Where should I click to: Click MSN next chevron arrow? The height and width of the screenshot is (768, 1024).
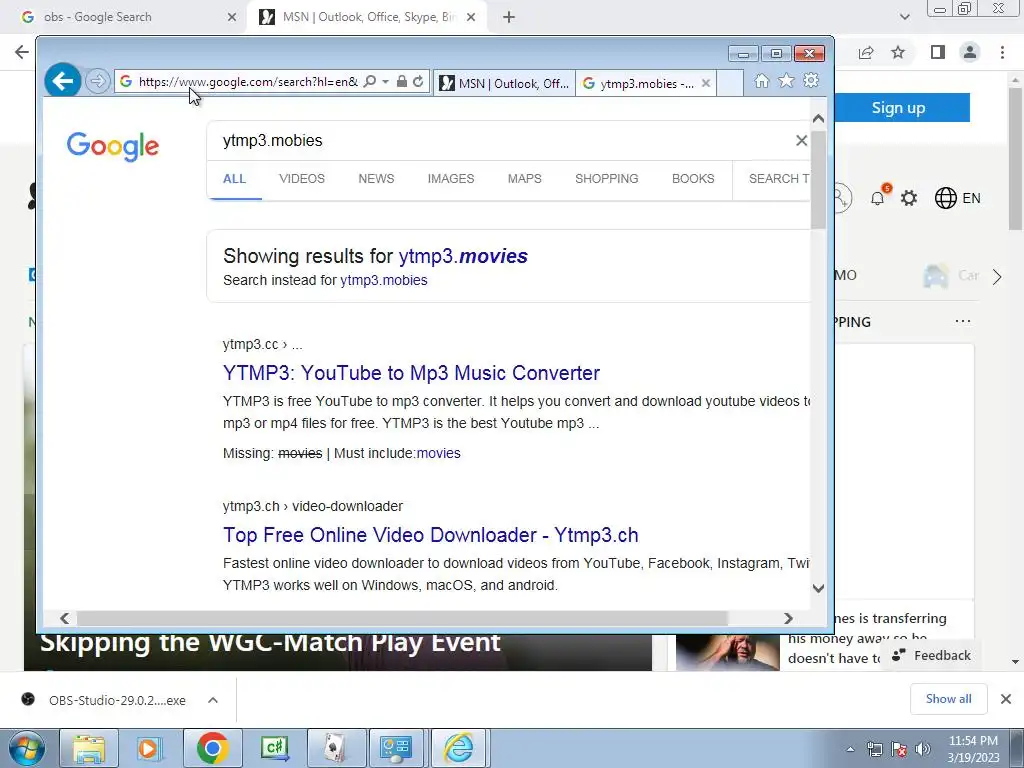[x=997, y=277]
